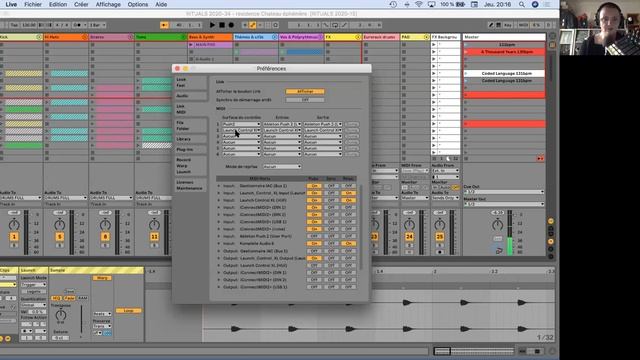The width and height of the screenshot is (640, 360).
Task: Launch the A Thousand Years scene
Action: (x=466, y=52)
